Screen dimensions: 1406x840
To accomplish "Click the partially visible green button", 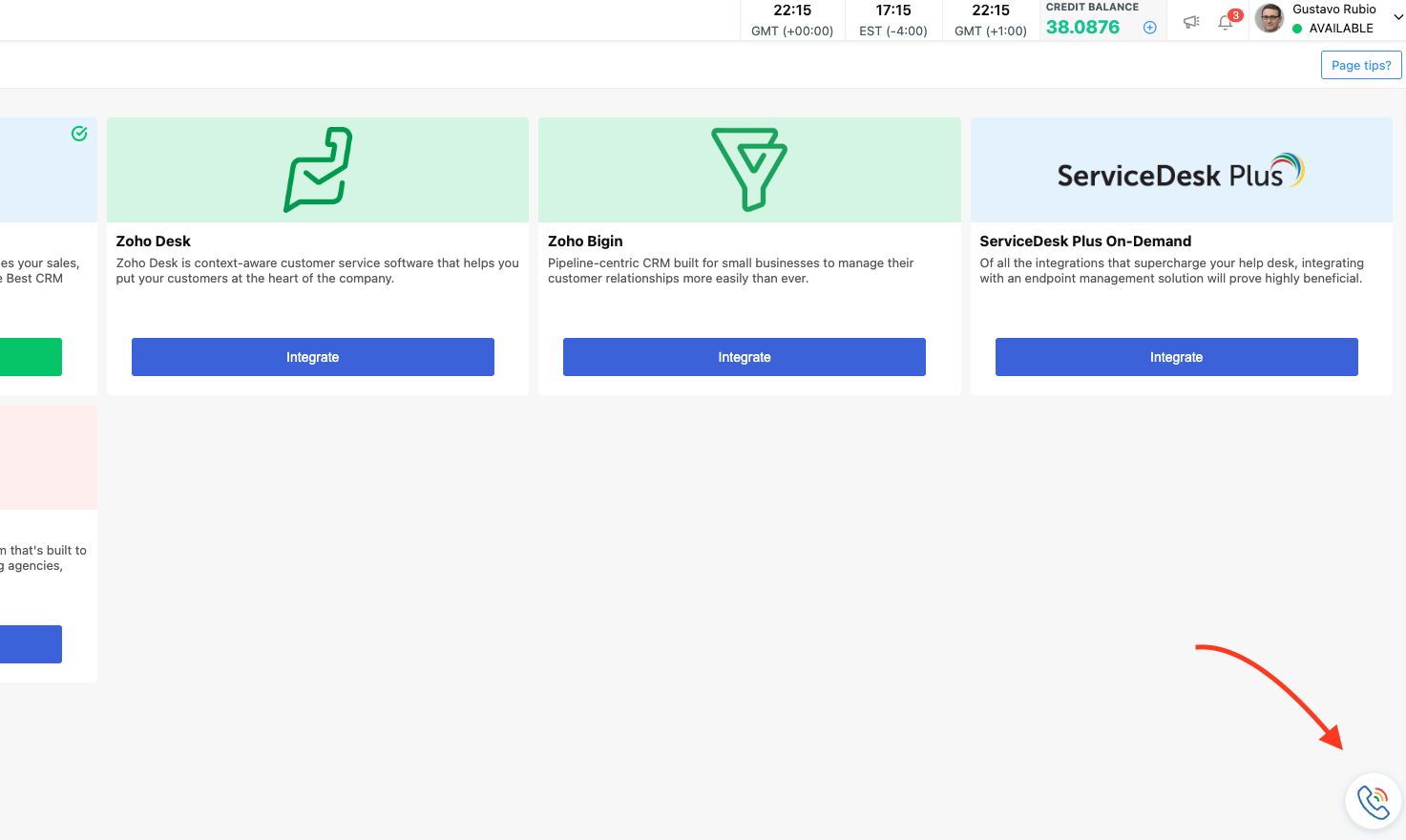I will pyautogui.click(x=31, y=357).
